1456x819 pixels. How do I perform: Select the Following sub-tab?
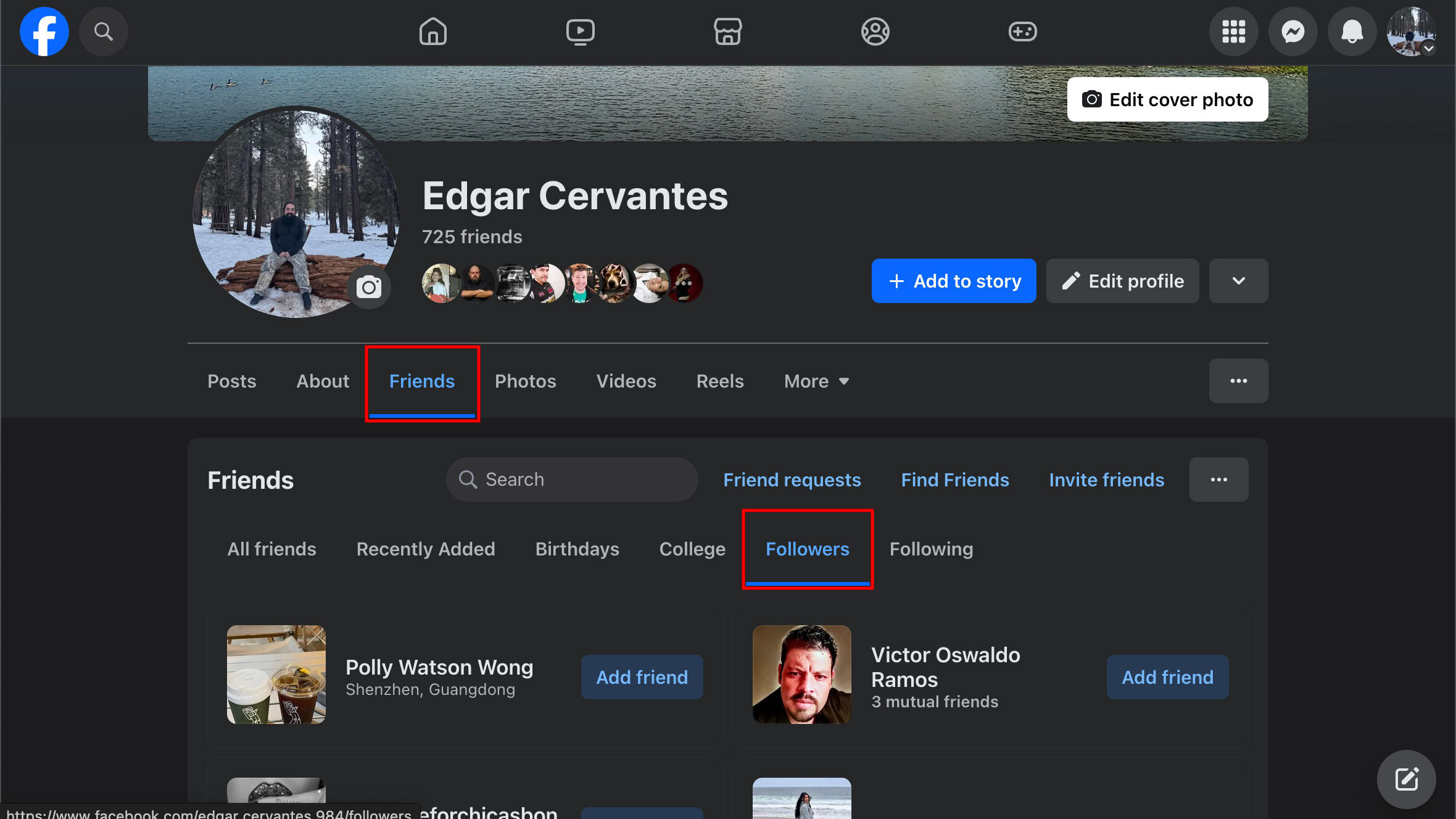[x=931, y=549]
